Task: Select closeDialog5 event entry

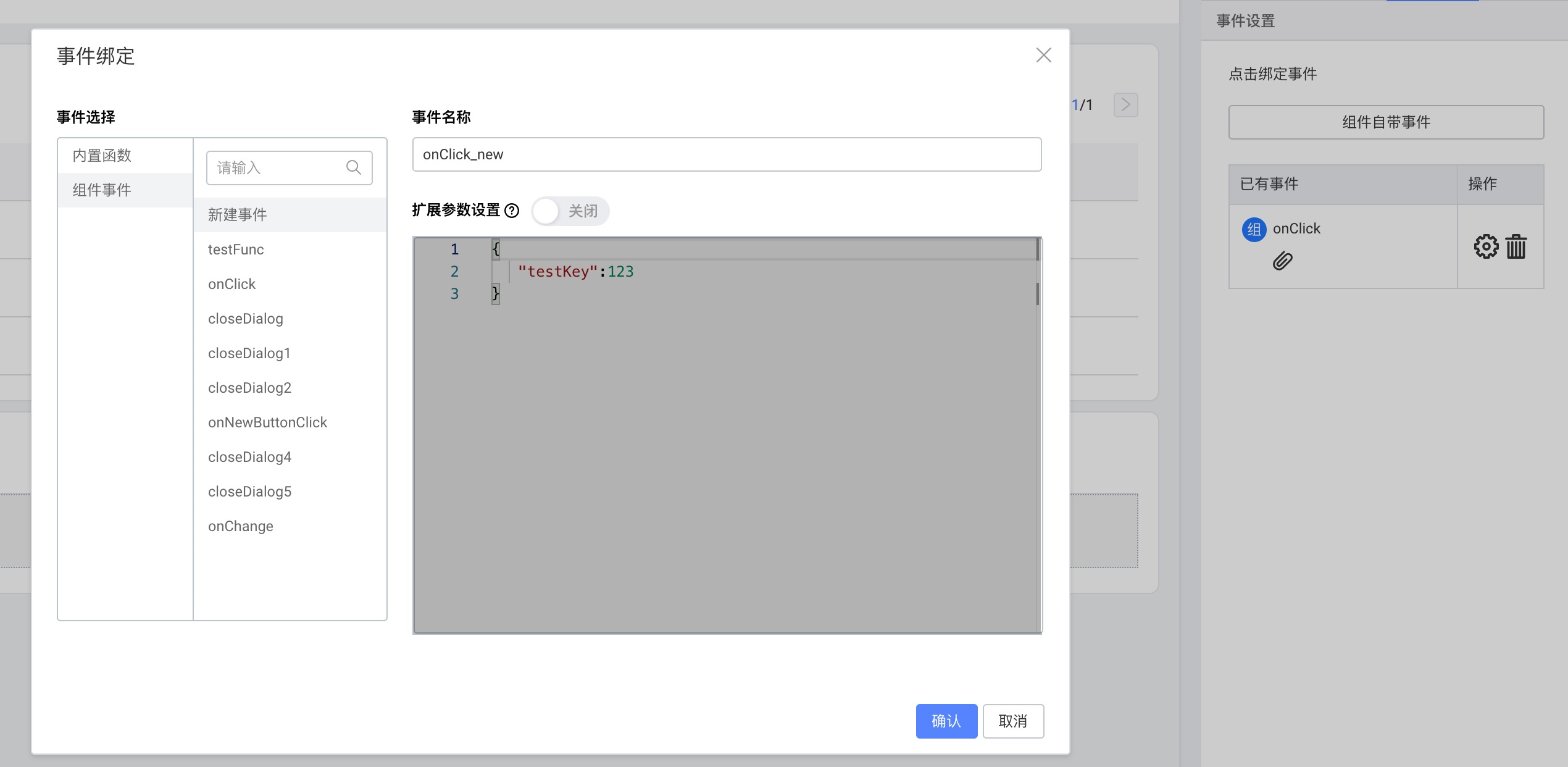Action: coord(249,492)
